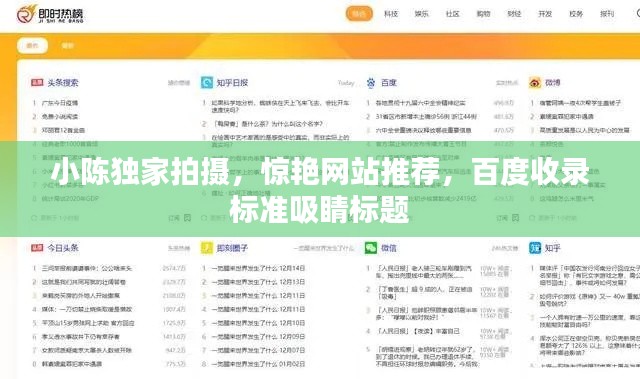Screen dimensions: 640x379
Task: Switch to the 社区 nav tab
Action: pos(452,14)
